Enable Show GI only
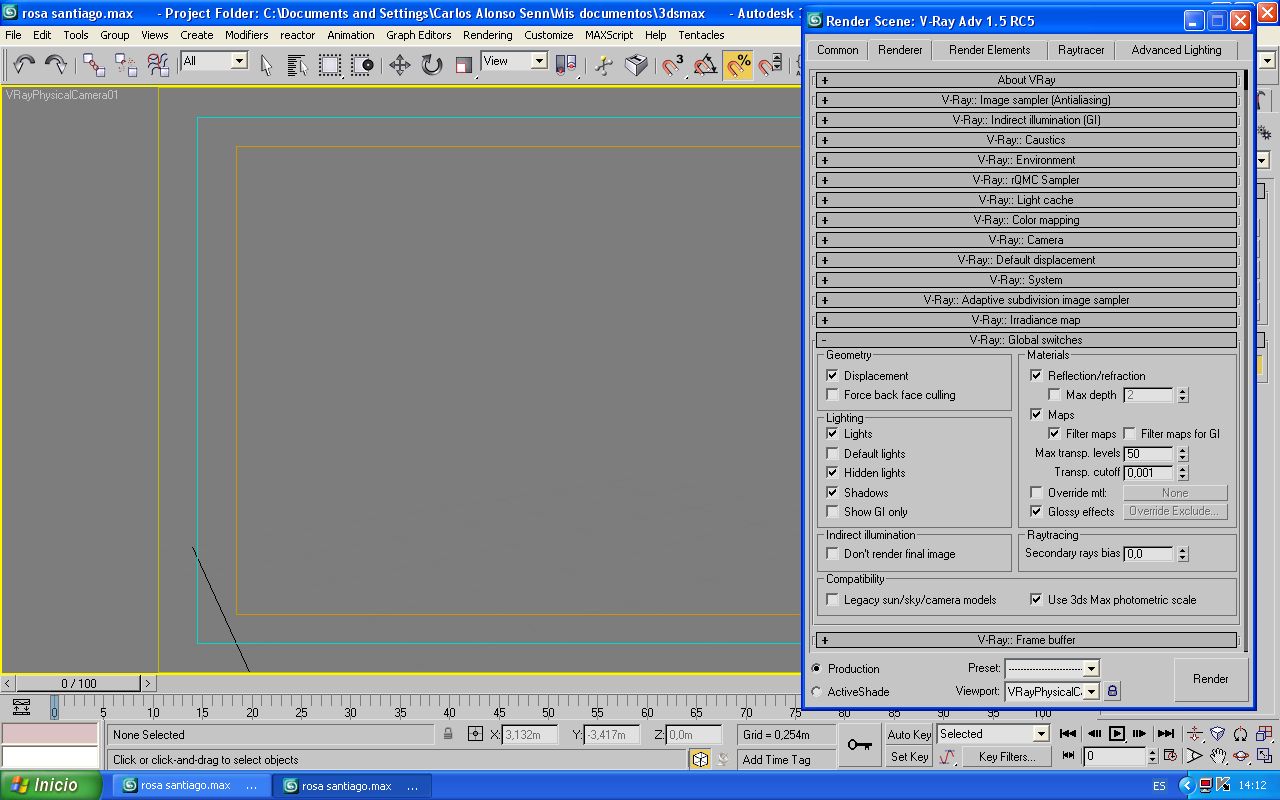1280x800 pixels. coord(832,512)
